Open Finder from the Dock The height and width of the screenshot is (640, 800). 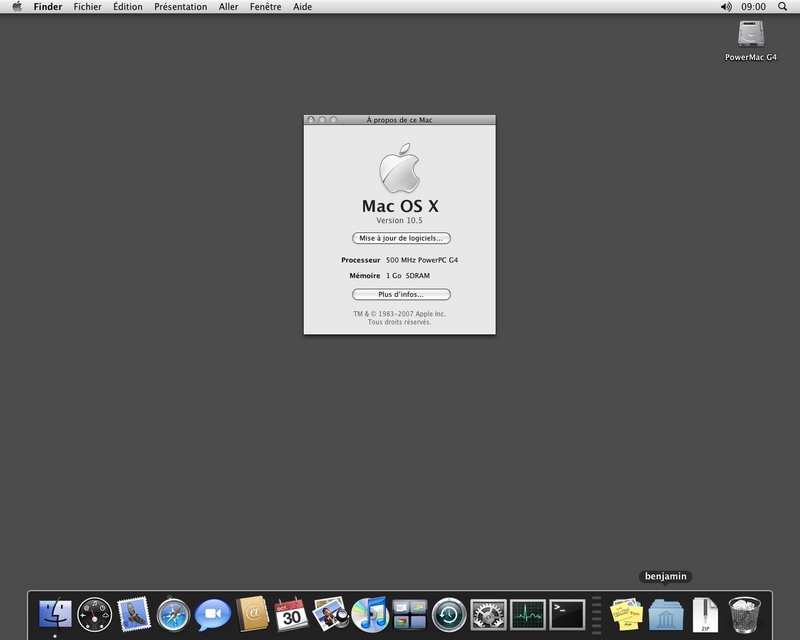[55, 613]
